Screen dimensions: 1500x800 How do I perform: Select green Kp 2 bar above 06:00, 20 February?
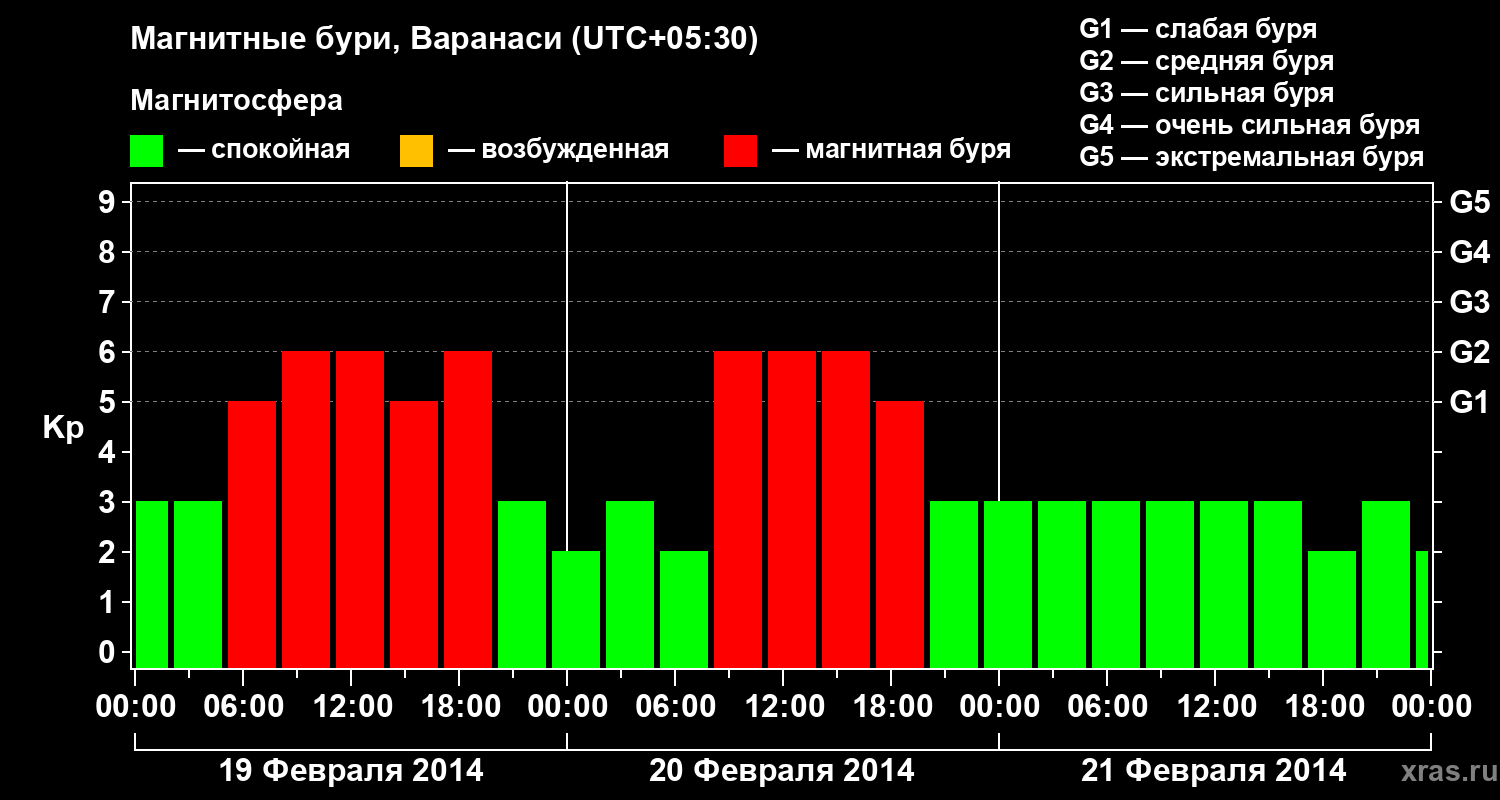point(684,610)
